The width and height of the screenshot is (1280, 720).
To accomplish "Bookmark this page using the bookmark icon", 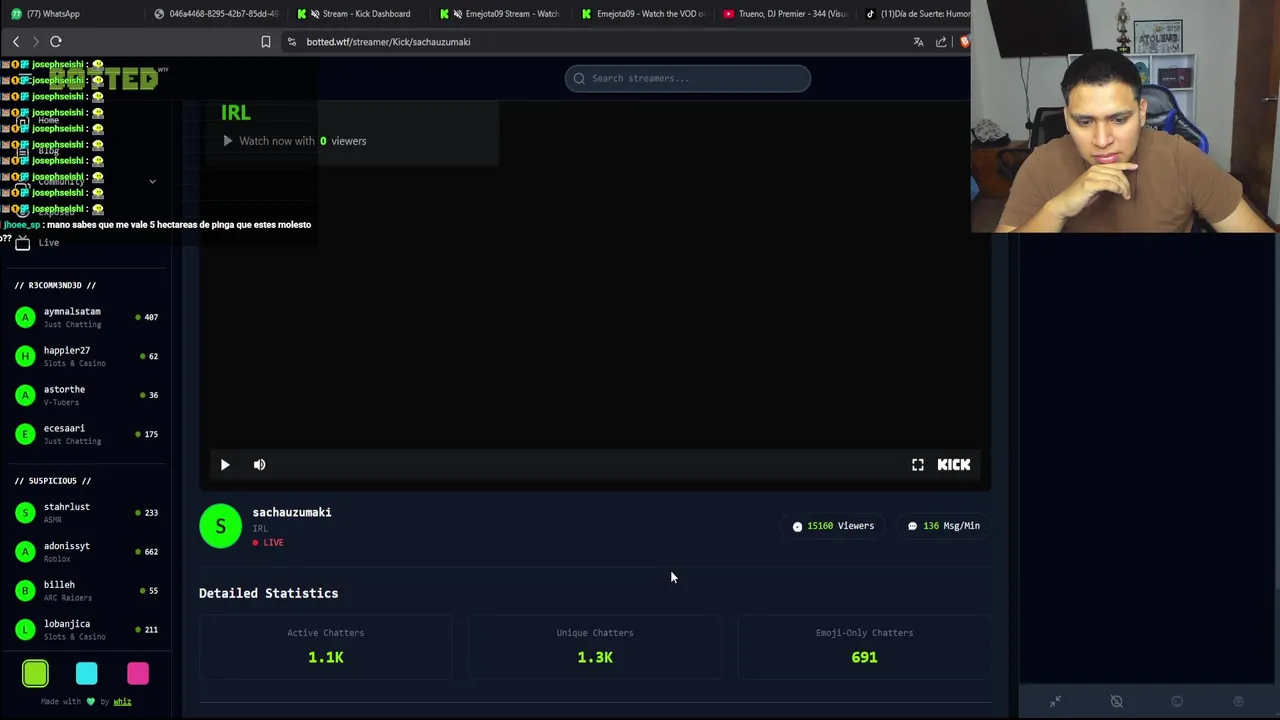I will [265, 41].
